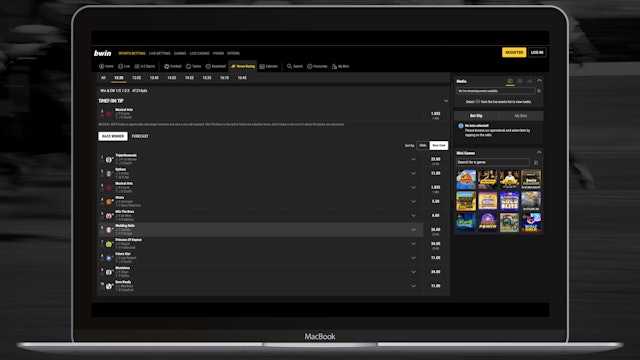Open the Offers menu
The height and width of the screenshot is (360, 640).
(233, 53)
